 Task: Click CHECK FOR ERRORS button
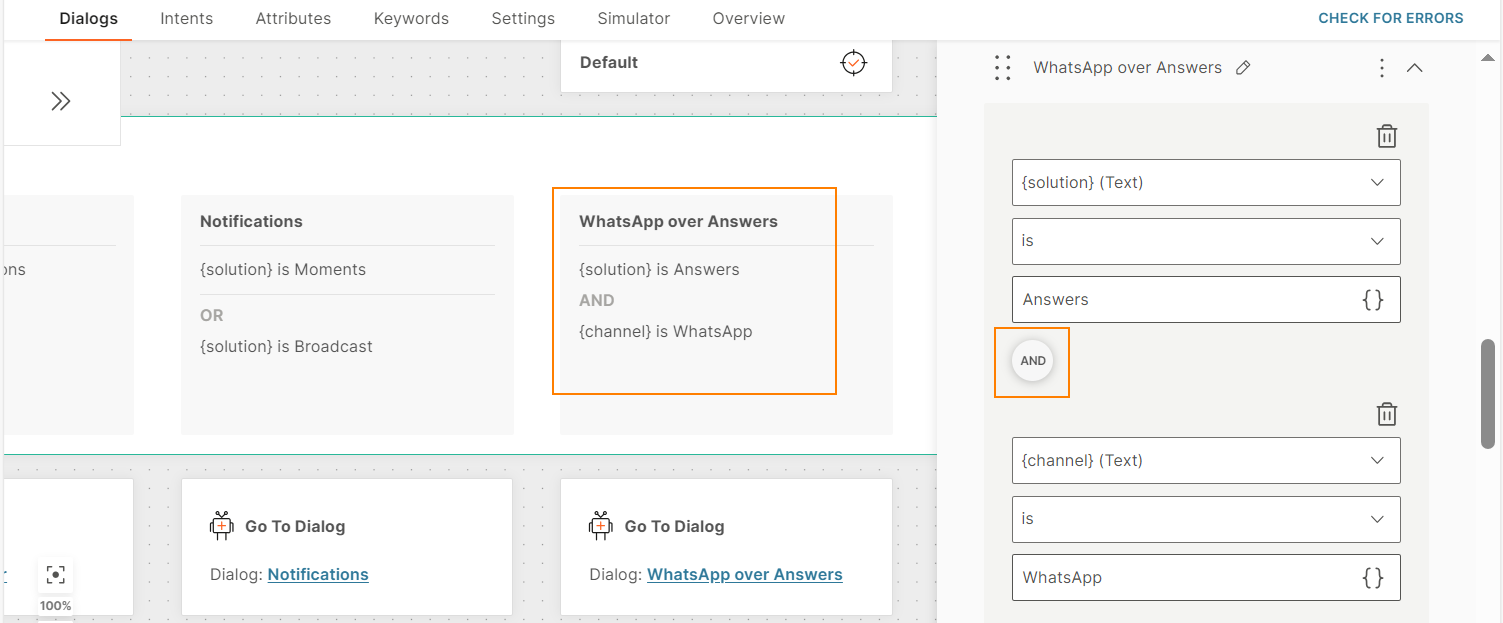click(1390, 19)
